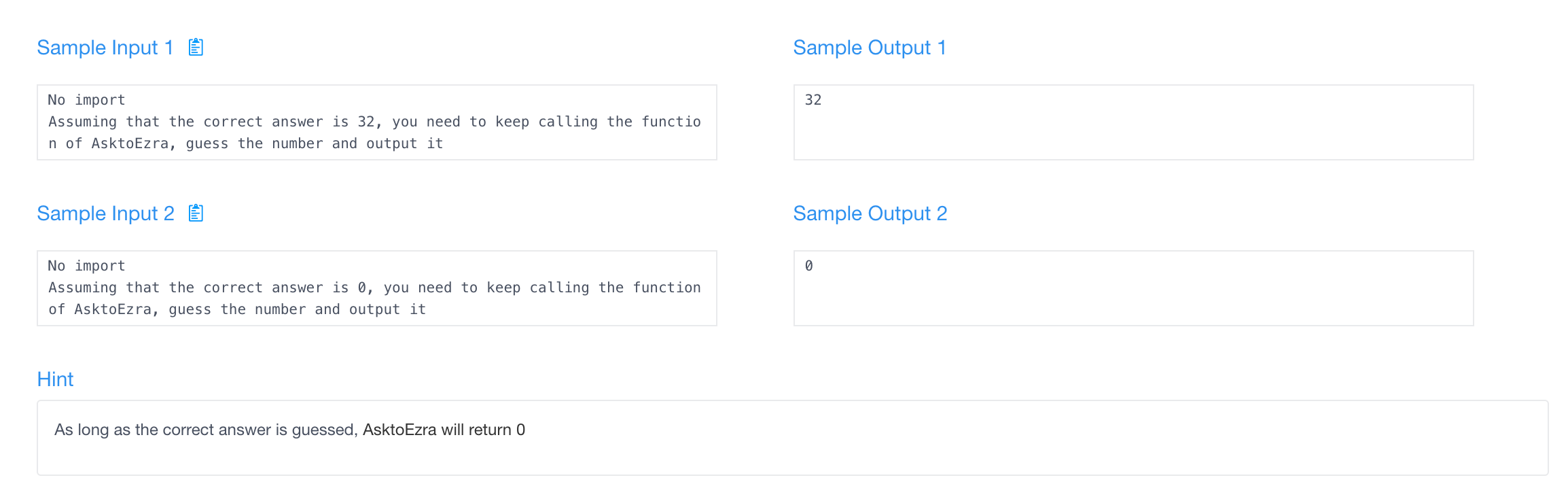
Task: Click empty area of Sample Output 1 box
Action: coord(1133,133)
